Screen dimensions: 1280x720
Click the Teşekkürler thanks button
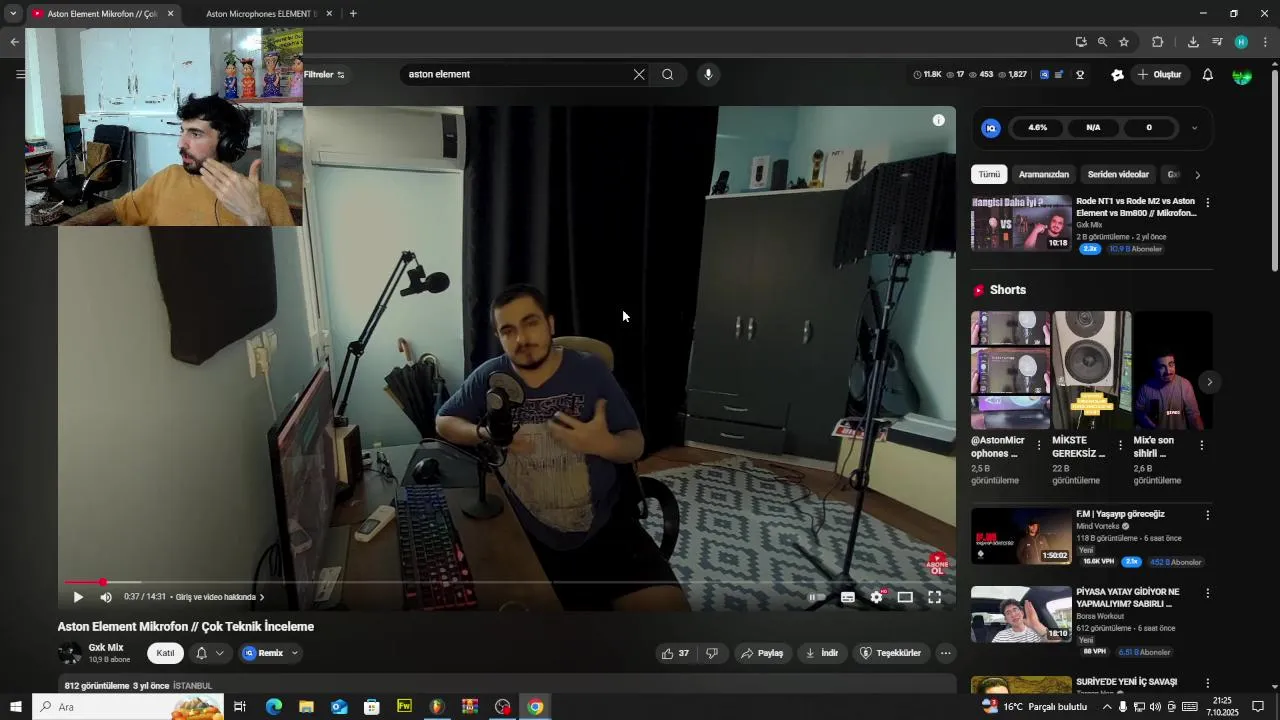pyautogui.click(x=890, y=653)
